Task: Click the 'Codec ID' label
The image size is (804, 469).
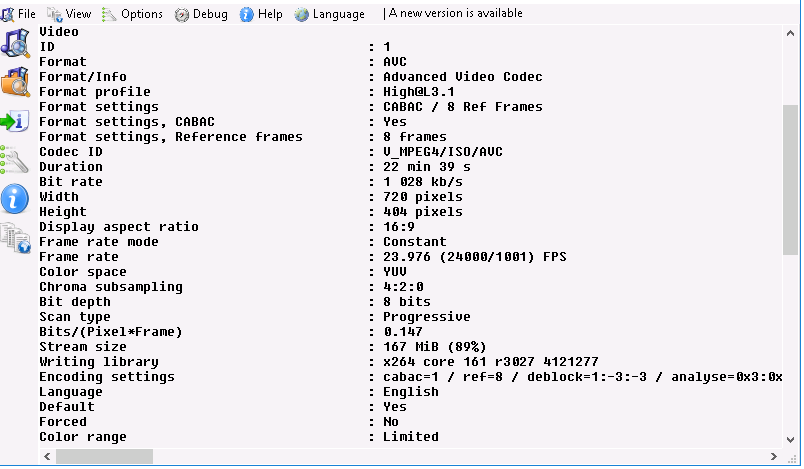Action: click(71, 152)
